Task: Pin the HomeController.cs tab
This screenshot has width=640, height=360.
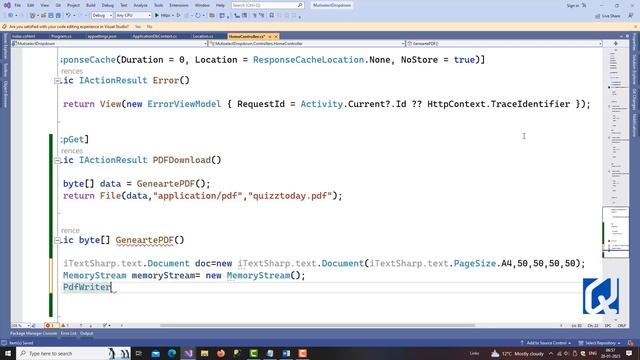Action: (270, 36)
